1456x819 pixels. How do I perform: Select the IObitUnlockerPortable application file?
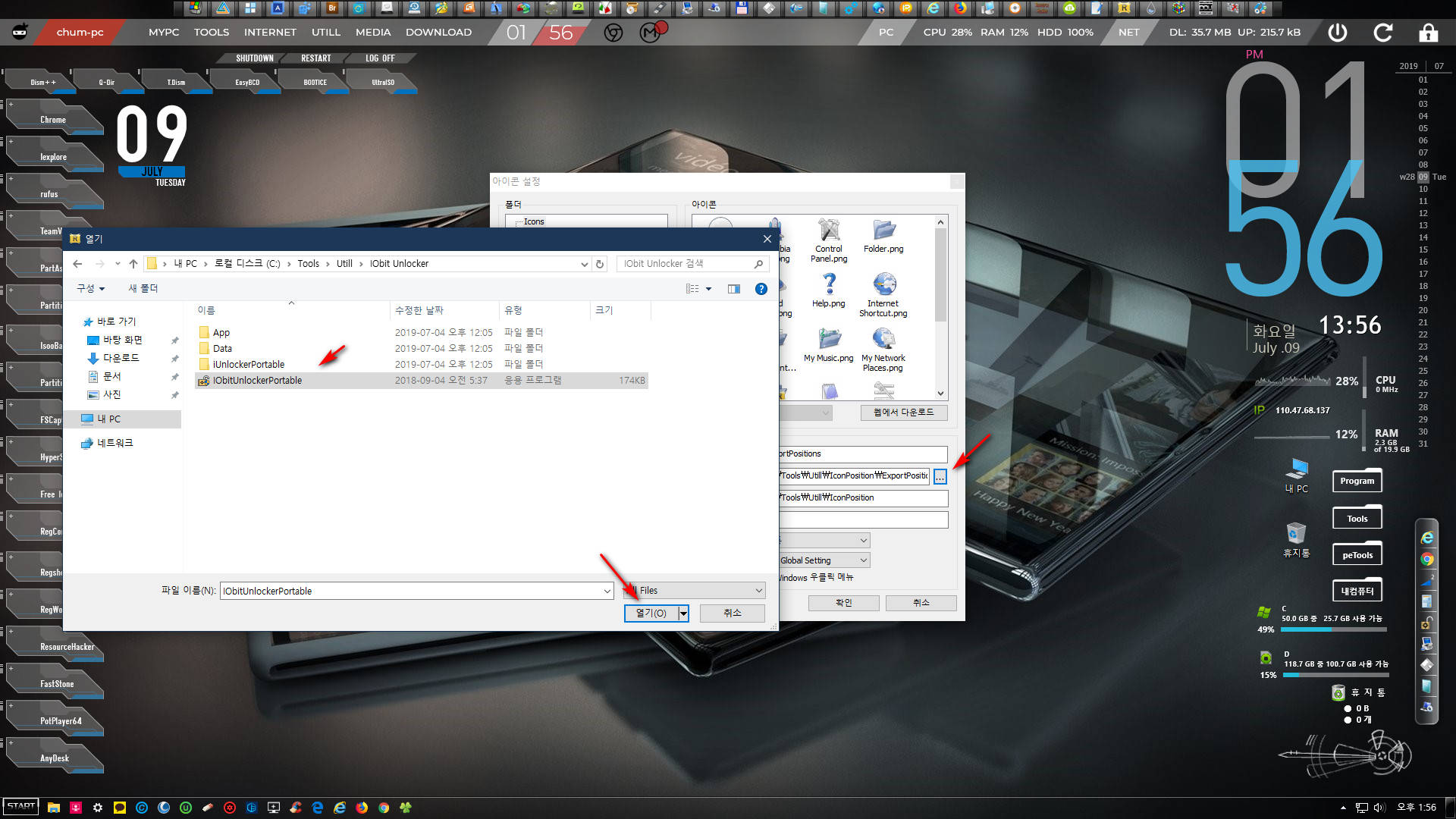(x=421, y=381)
